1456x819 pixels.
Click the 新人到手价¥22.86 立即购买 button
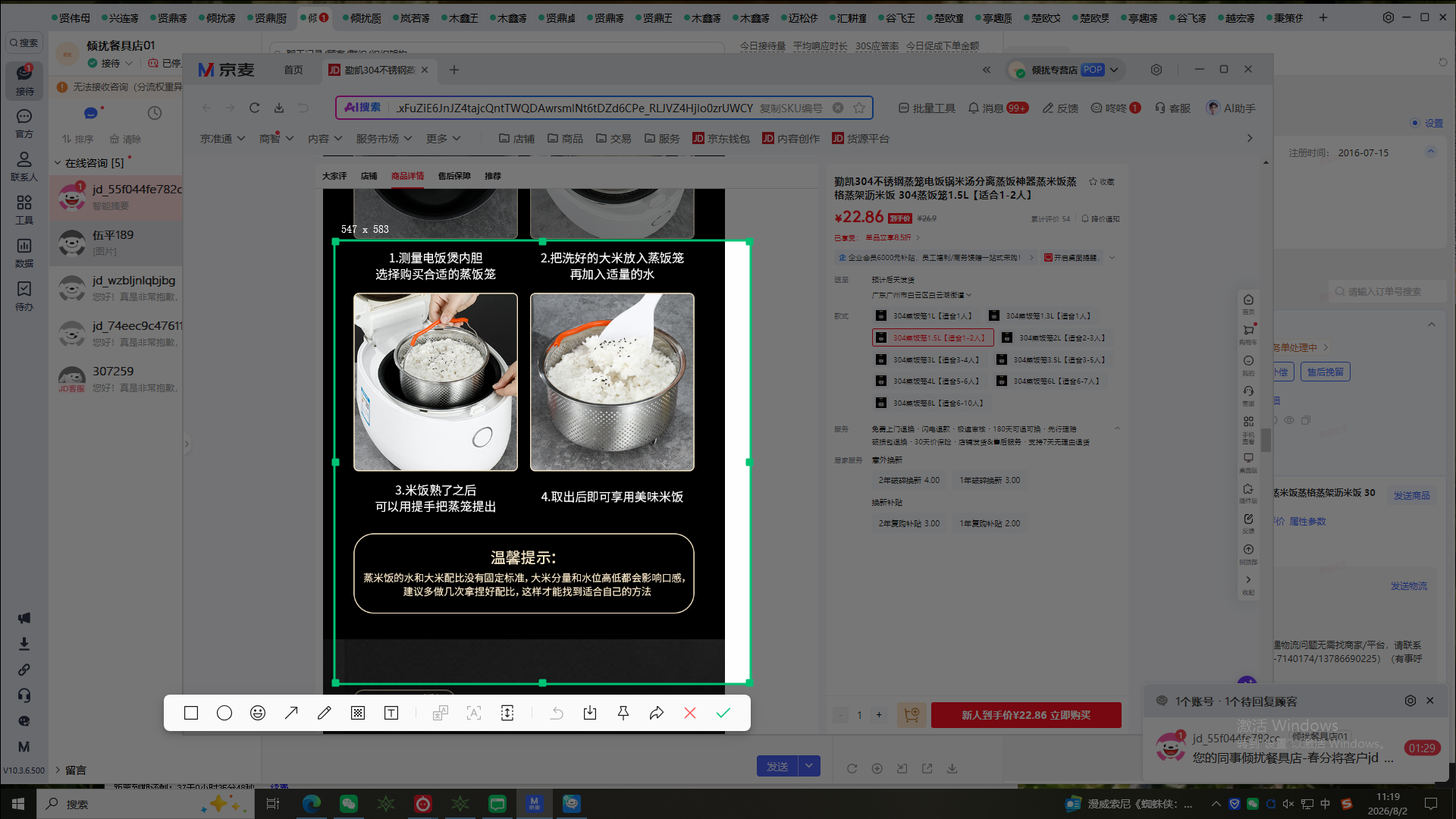tap(1026, 715)
